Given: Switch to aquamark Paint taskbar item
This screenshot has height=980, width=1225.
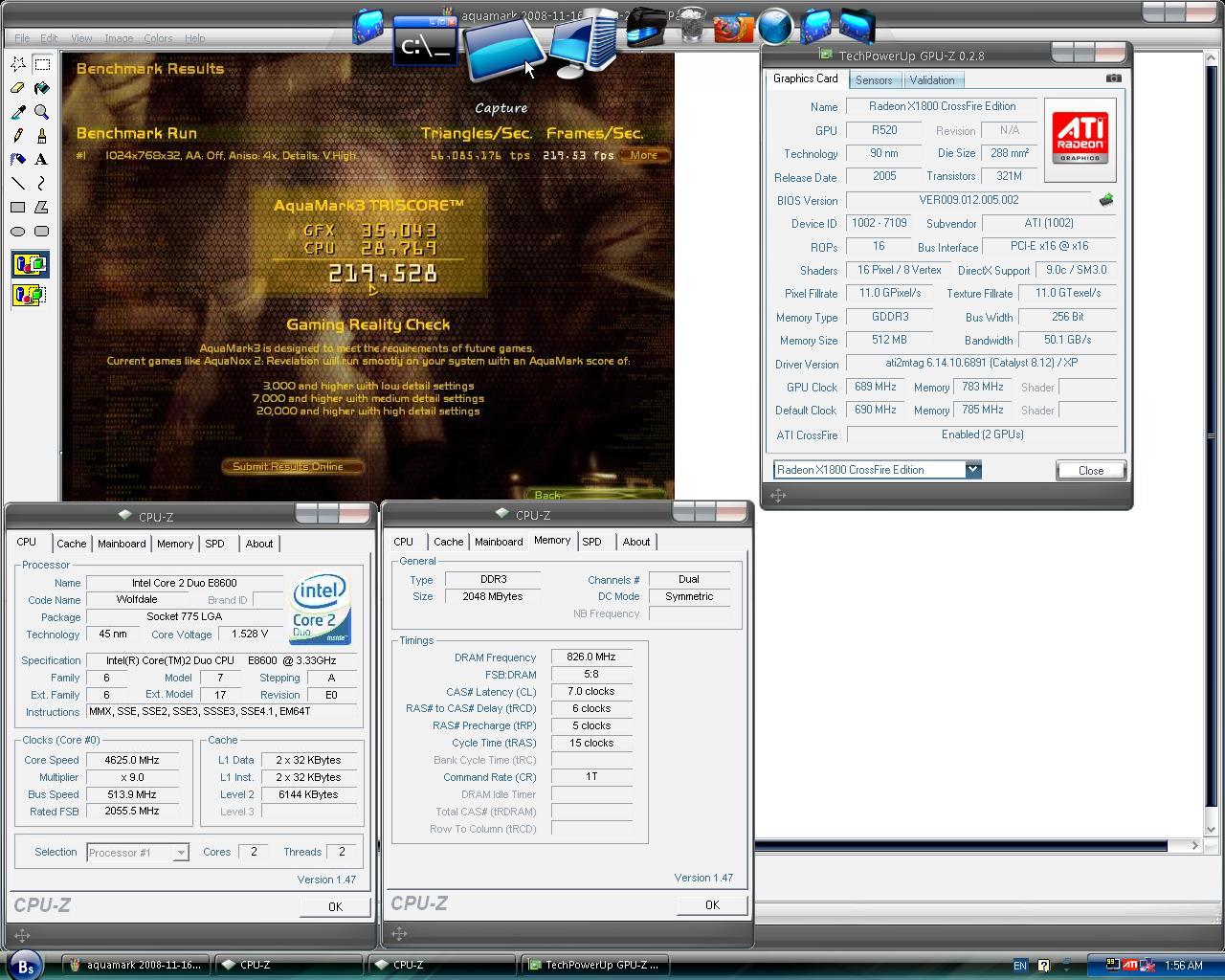Looking at the screenshot, I should click(135, 965).
